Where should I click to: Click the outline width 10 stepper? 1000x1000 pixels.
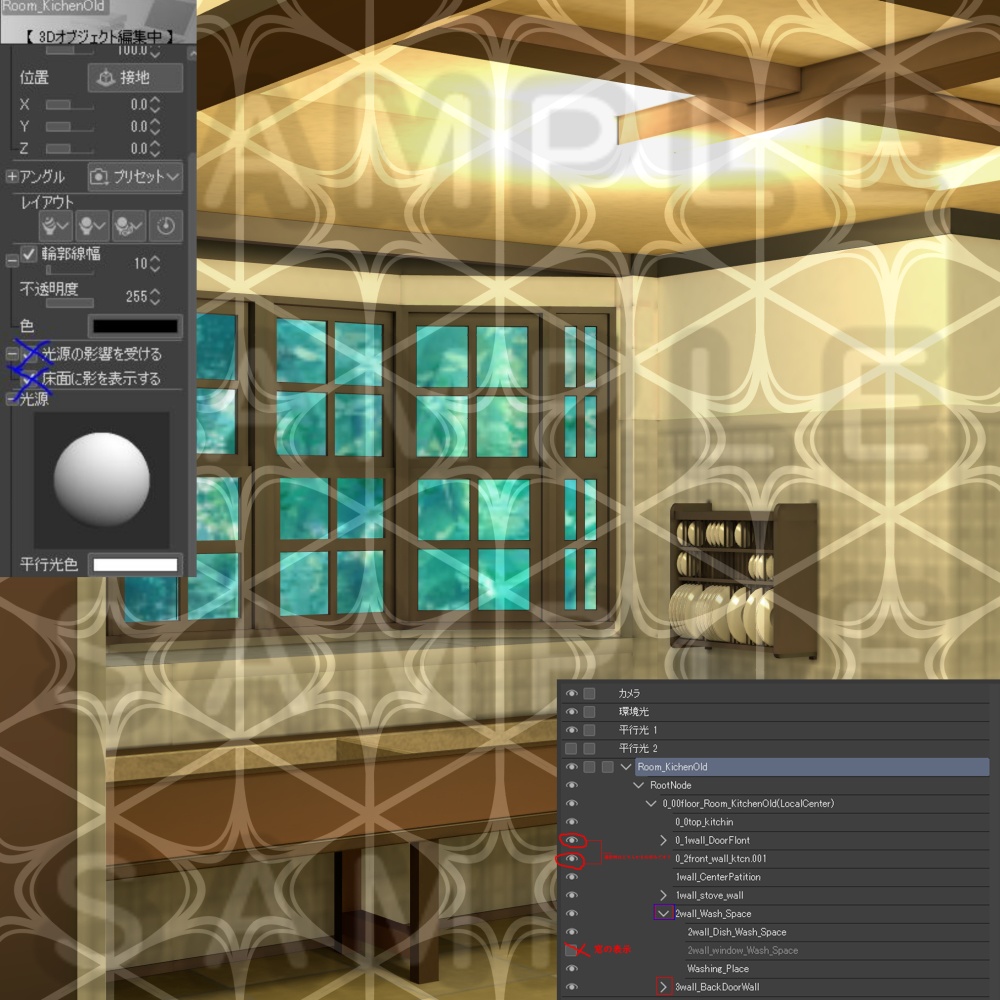[x=154, y=263]
